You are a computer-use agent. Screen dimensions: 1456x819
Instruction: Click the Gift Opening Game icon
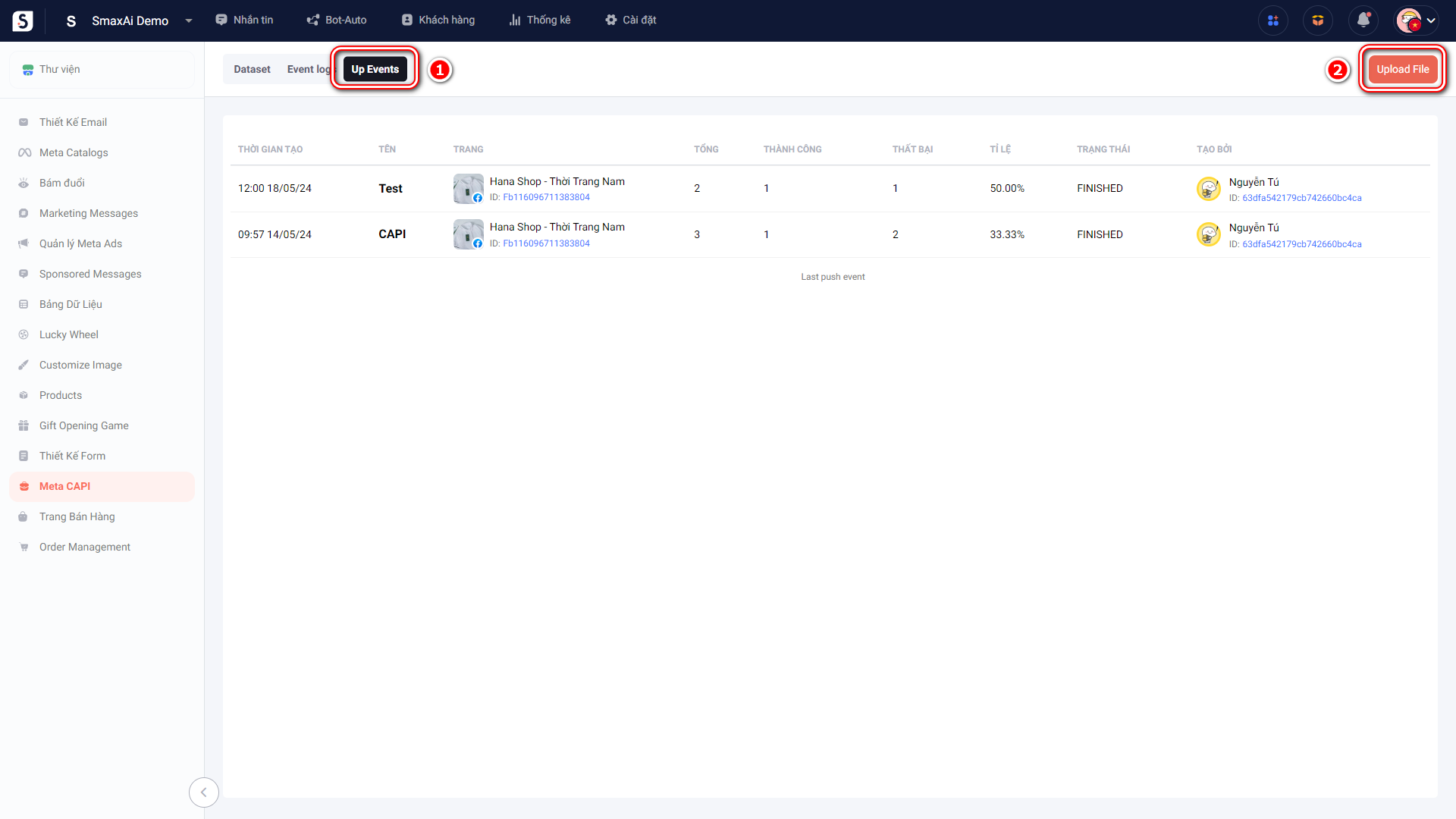(x=24, y=425)
